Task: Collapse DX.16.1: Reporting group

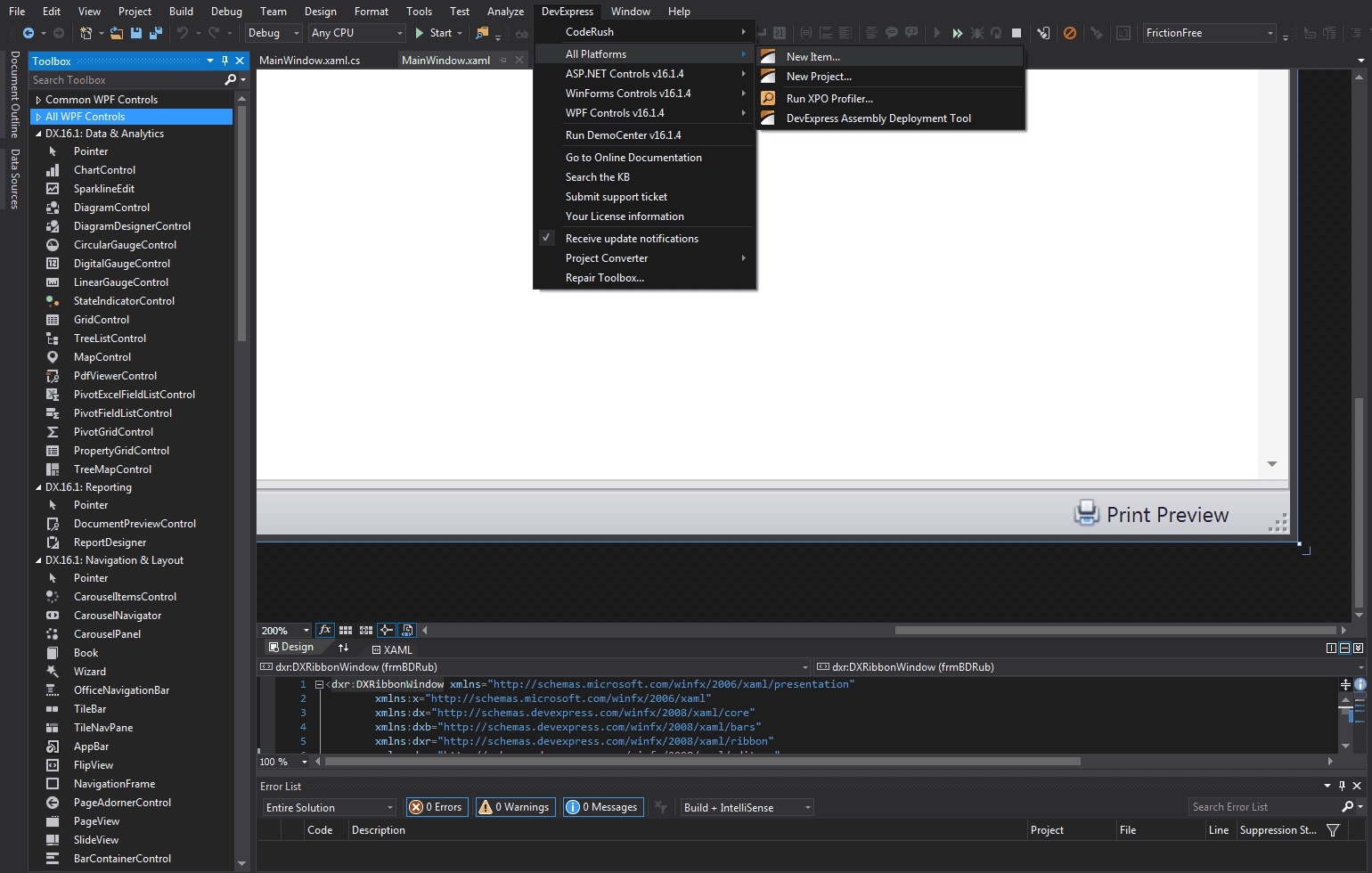Action: pyautogui.click(x=38, y=487)
